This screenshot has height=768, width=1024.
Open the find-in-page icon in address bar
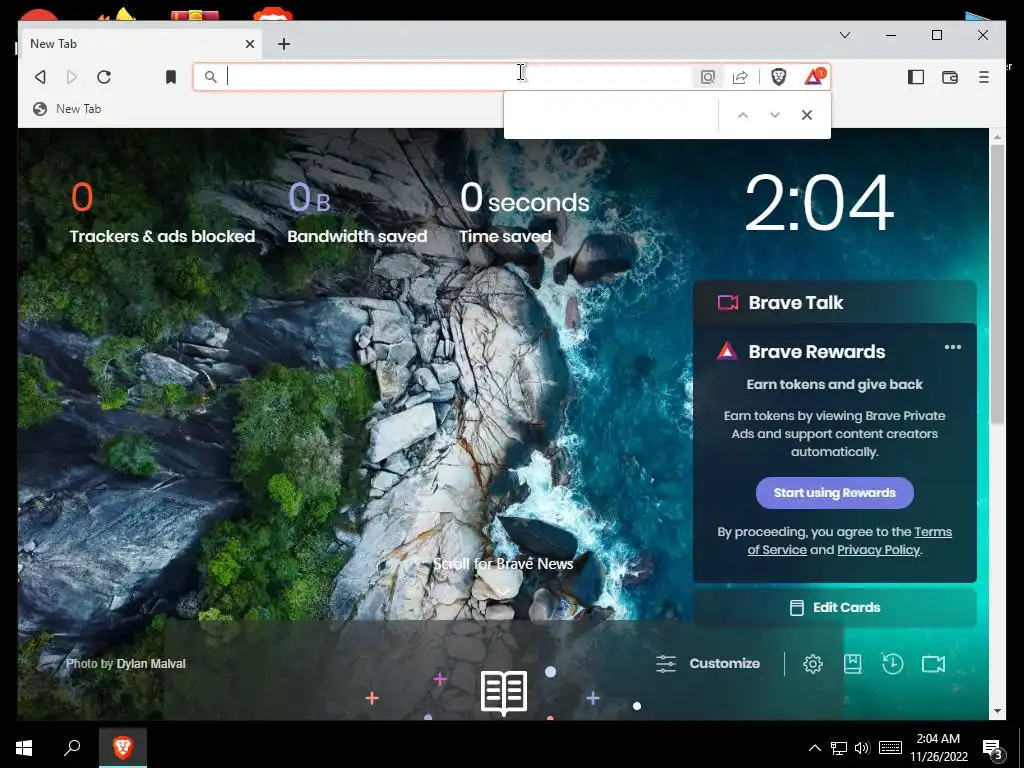pos(708,77)
